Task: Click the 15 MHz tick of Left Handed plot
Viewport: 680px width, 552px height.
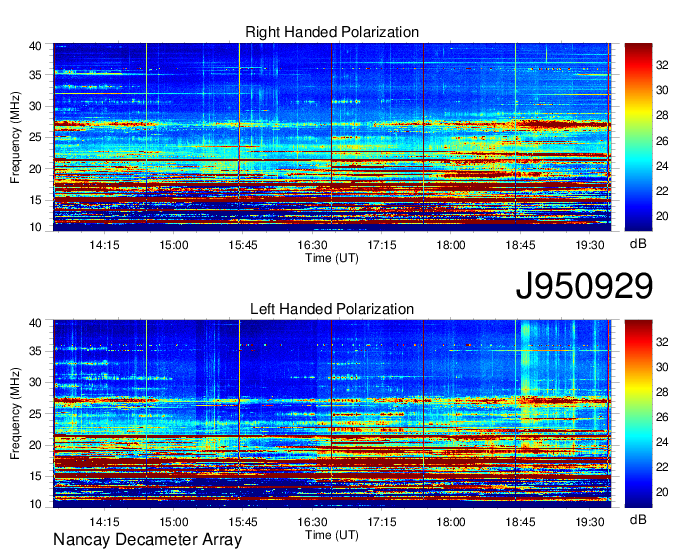Action: pos(36,477)
